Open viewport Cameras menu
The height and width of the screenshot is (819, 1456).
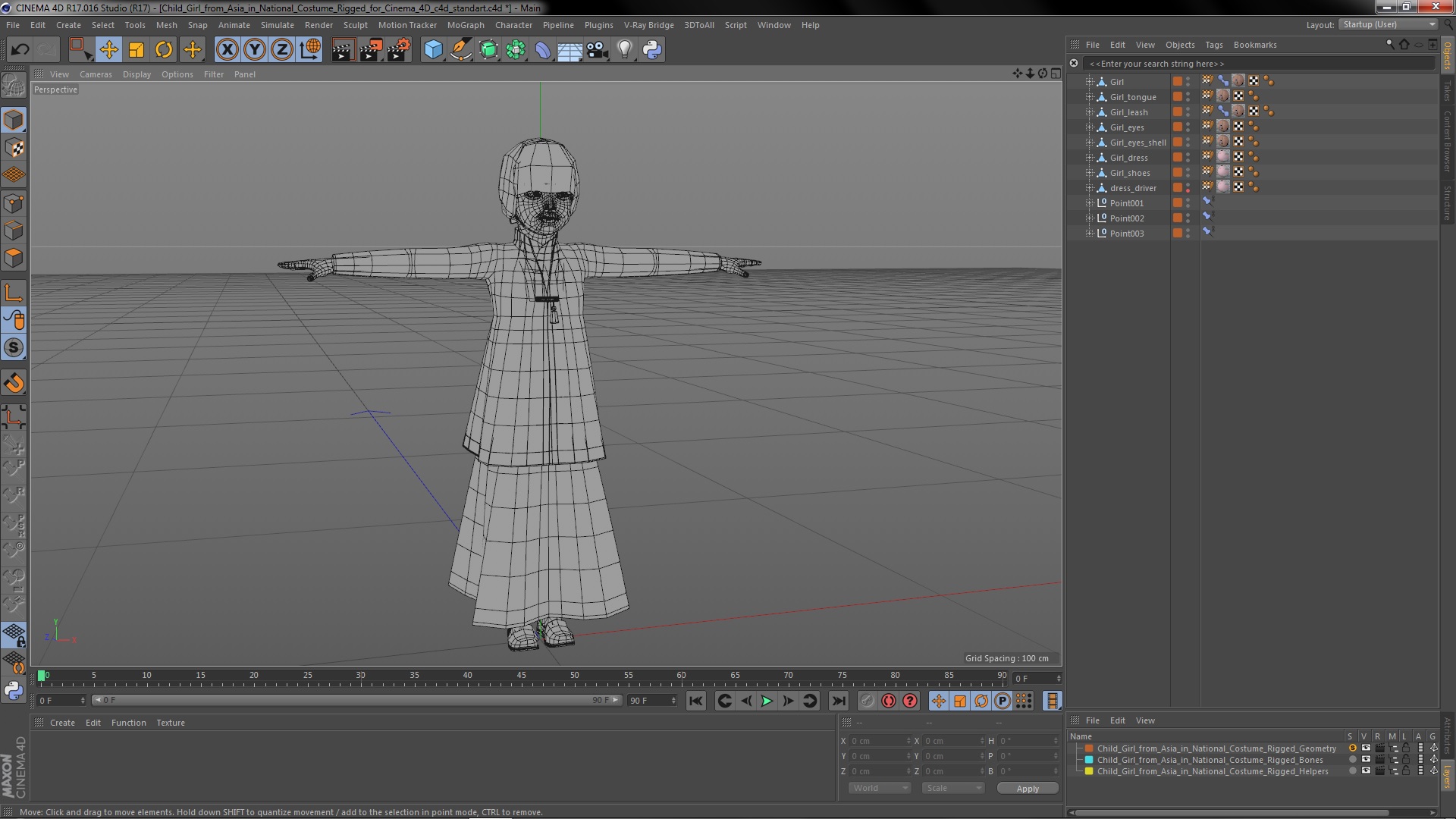coord(96,74)
